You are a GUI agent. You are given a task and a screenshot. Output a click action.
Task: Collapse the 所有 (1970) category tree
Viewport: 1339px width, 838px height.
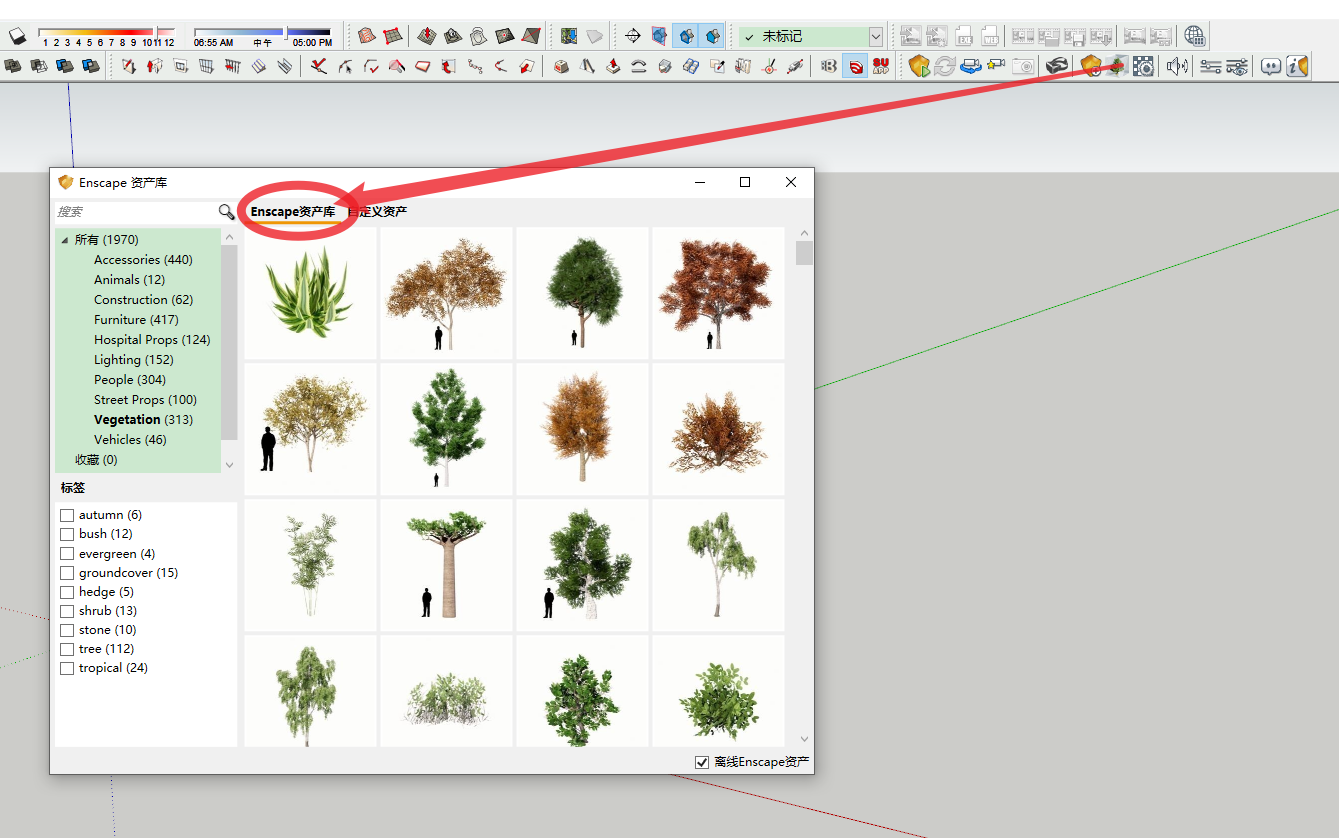(x=65, y=240)
